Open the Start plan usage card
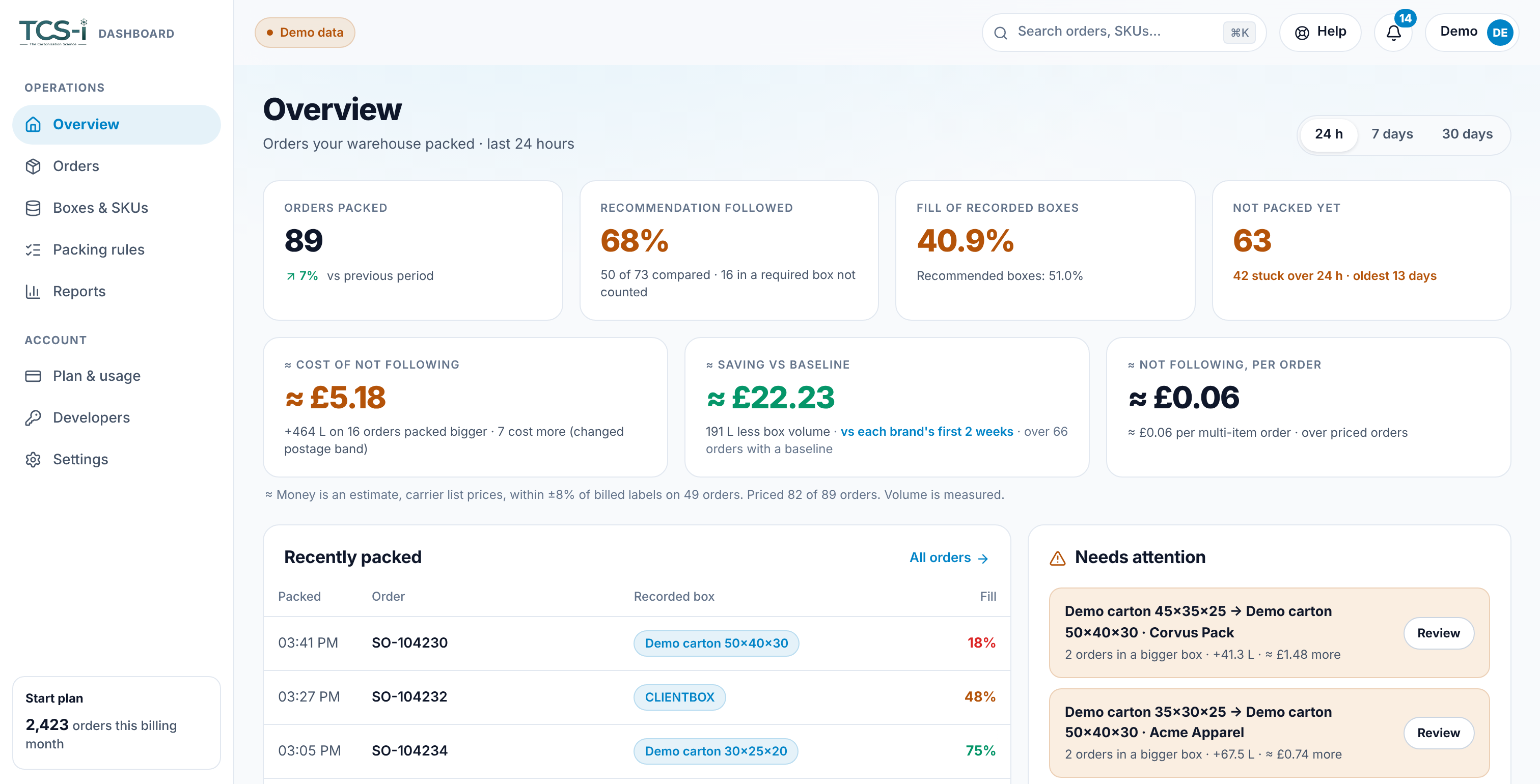Image resolution: width=1540 pixels, height=784 pixels. click(x=117, y=722)
